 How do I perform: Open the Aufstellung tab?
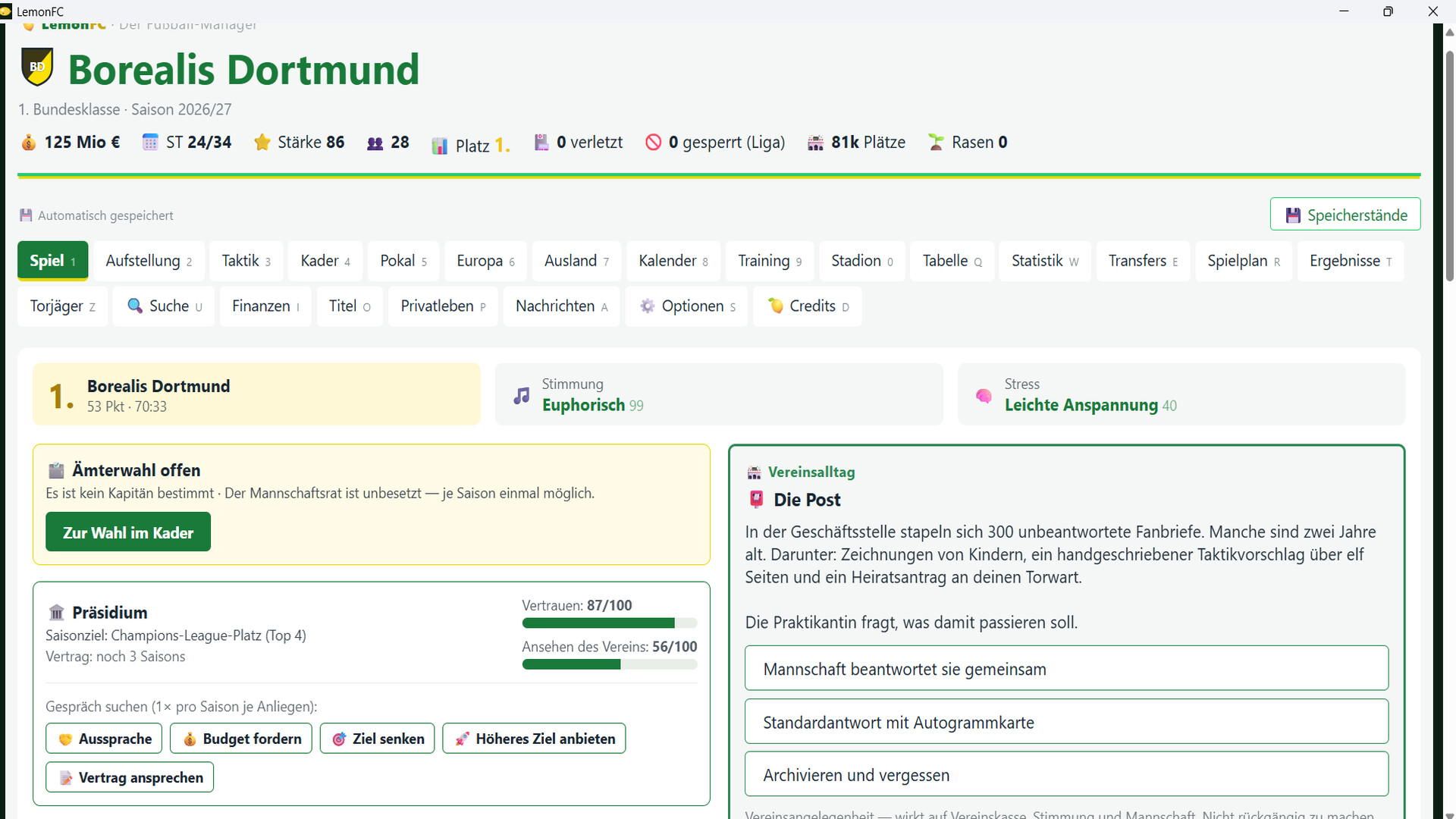(x=149, y=261)
